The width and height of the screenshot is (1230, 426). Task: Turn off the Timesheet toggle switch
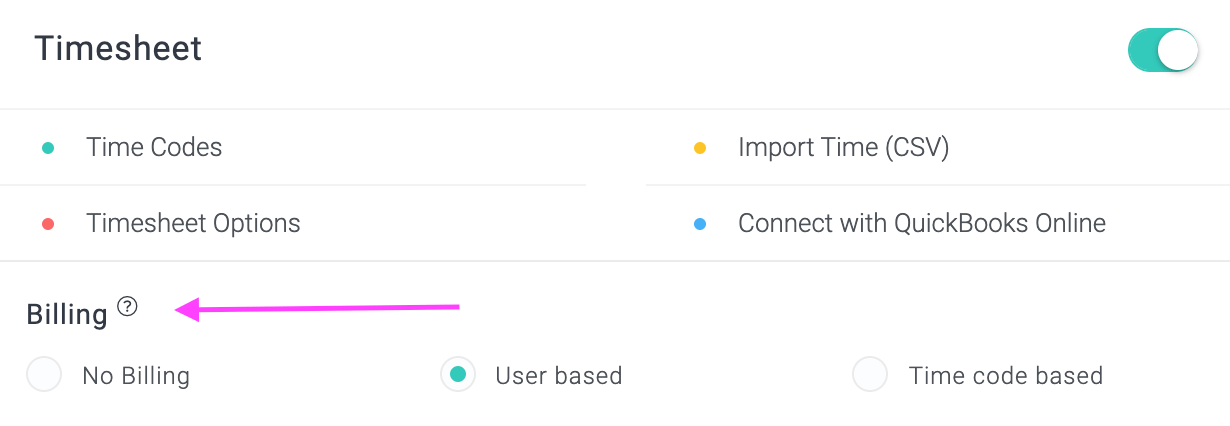point(1163,50)
